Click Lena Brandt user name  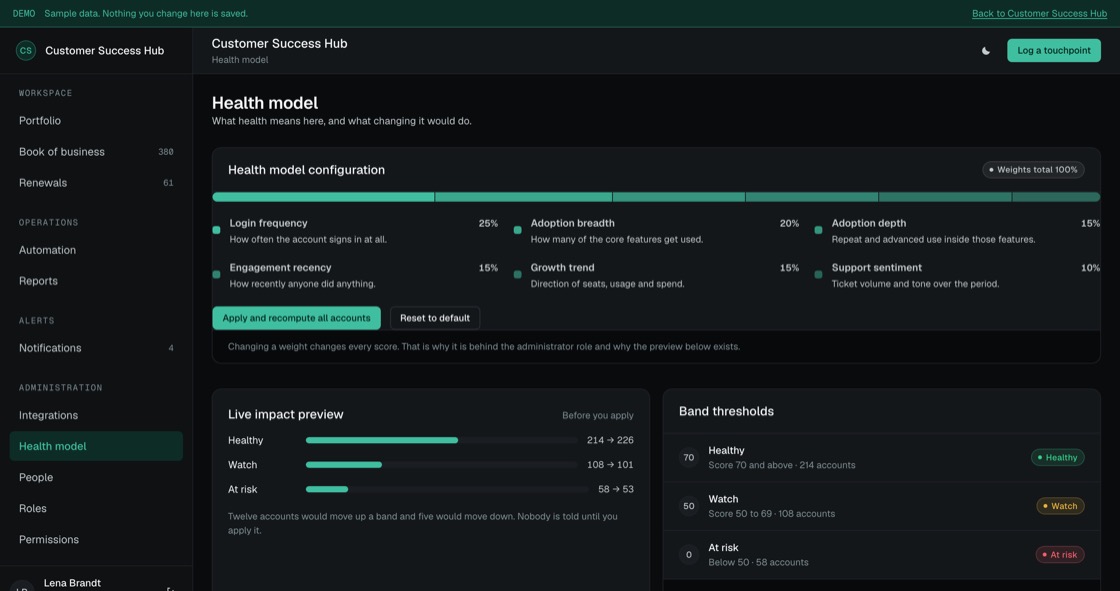coord(72,583)
